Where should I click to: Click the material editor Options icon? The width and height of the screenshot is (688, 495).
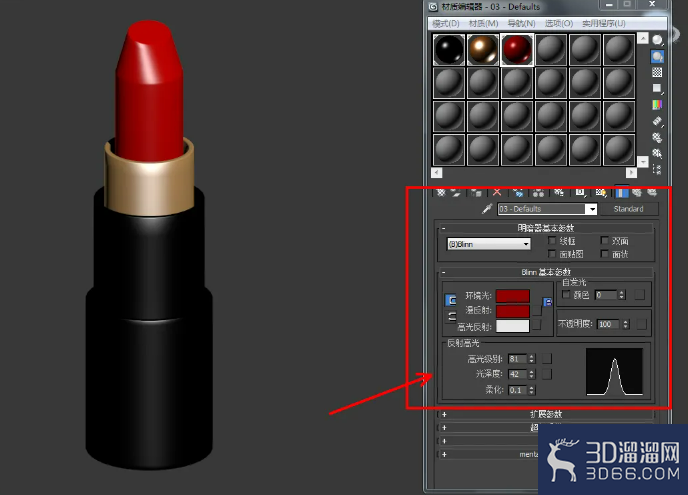tap(657, 137)
